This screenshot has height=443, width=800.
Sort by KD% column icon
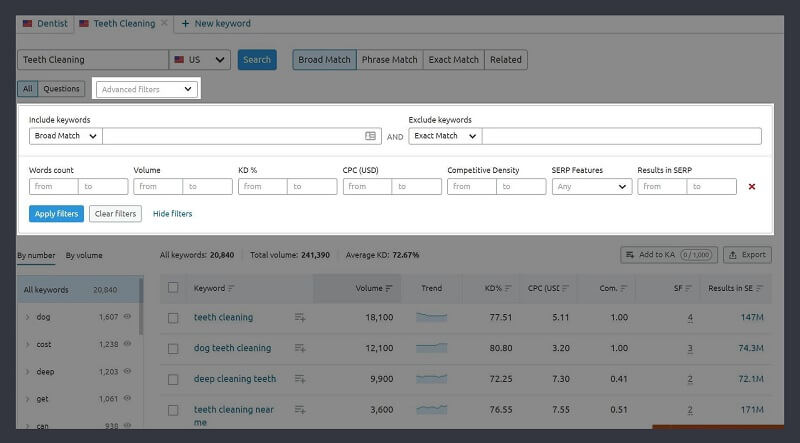[x=508, y=288]
